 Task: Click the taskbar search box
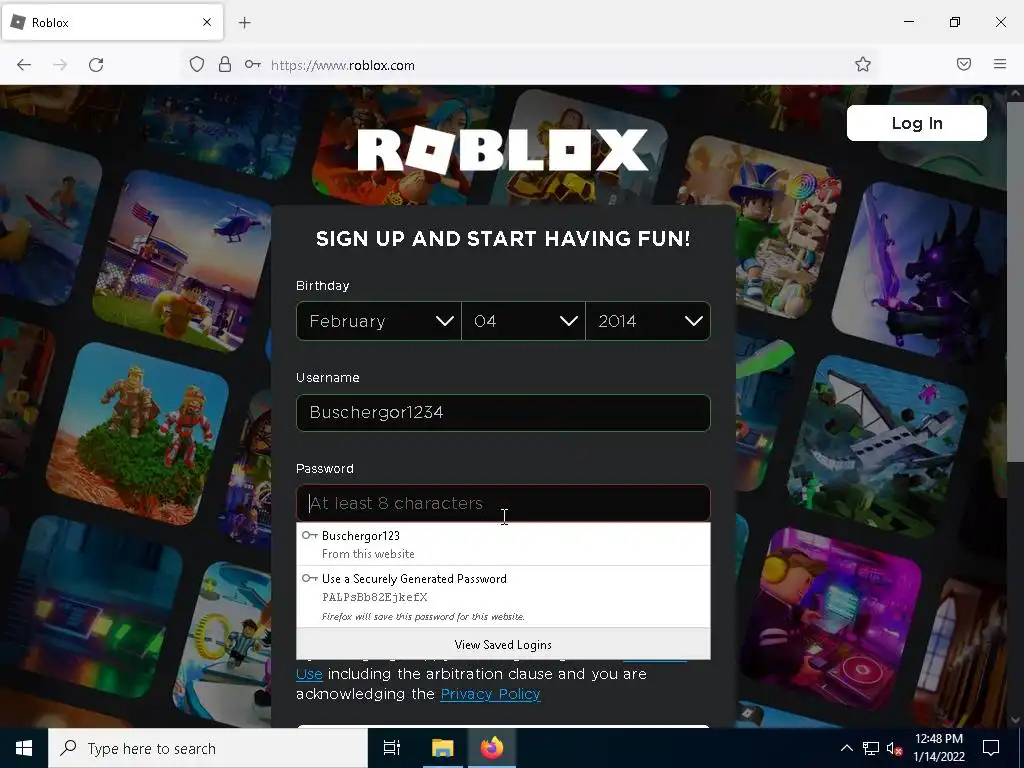point(208,748)
